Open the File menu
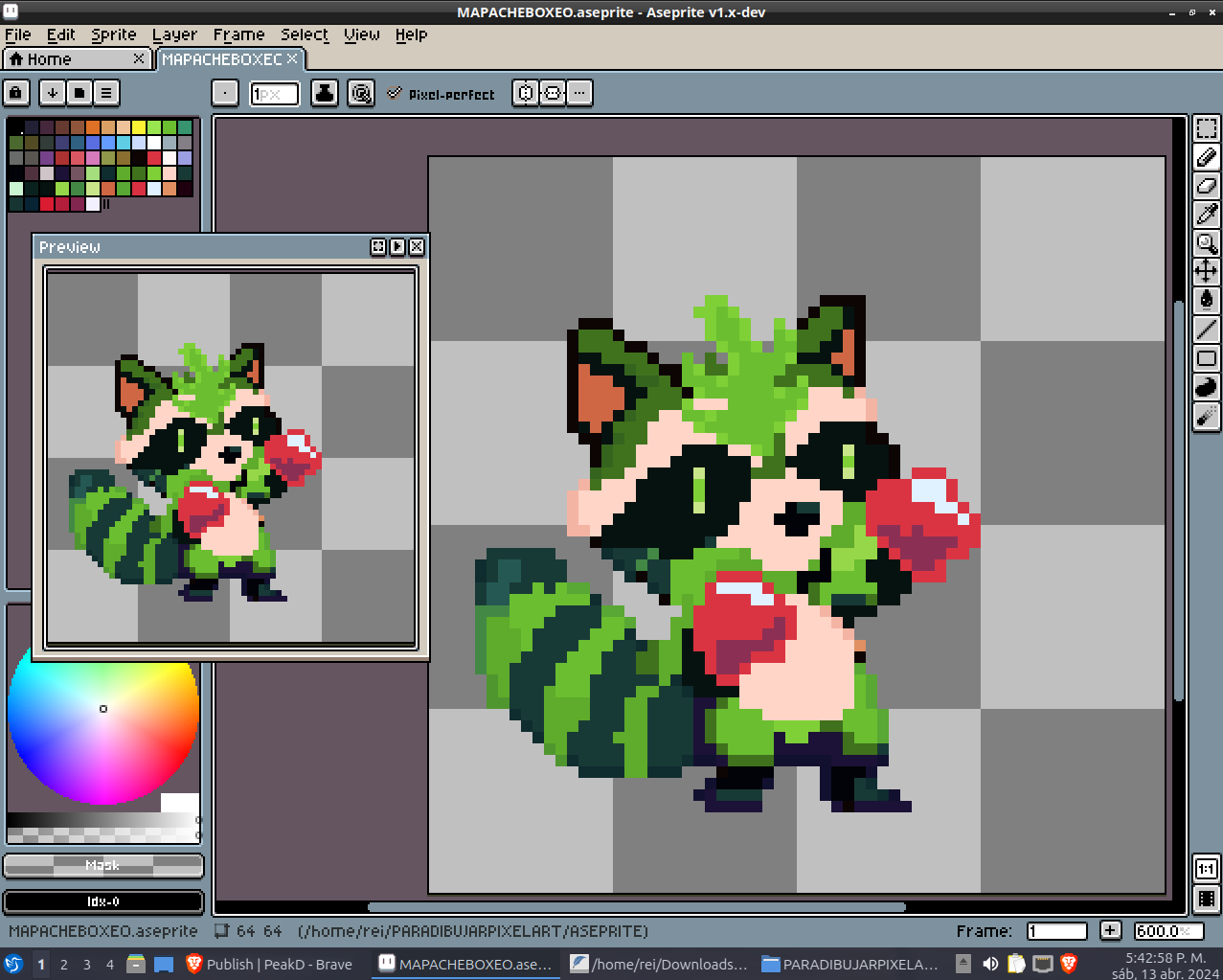The width and height of the screenshot is (1223, 980). pyautogui.click(x=18, y=34)
